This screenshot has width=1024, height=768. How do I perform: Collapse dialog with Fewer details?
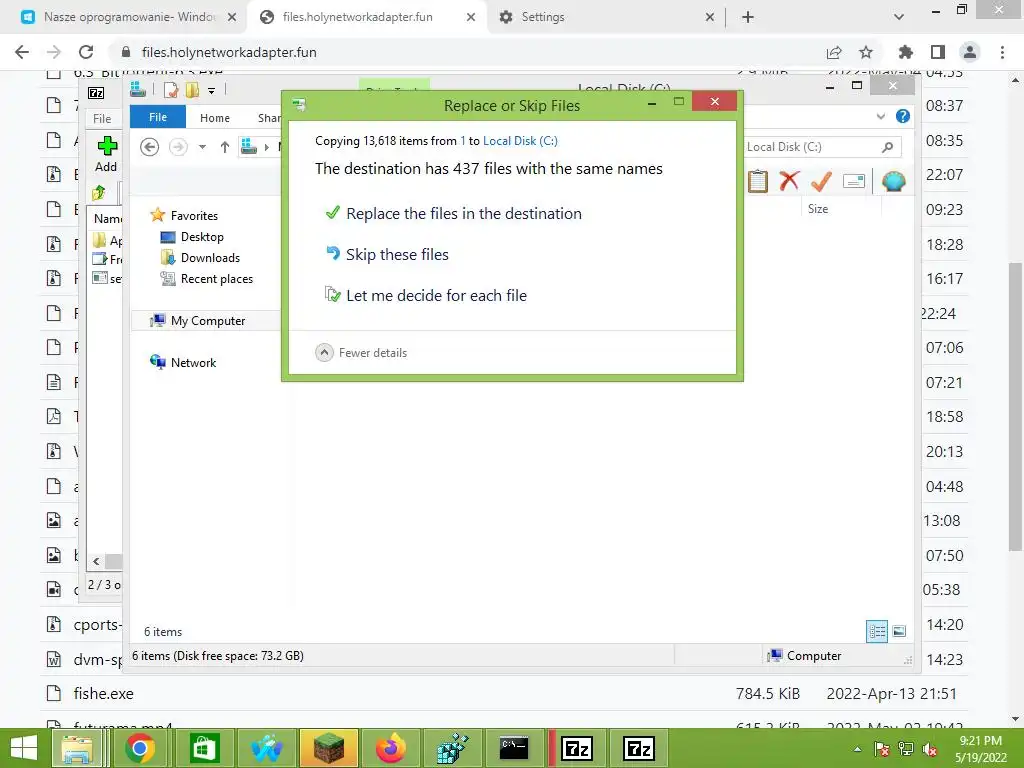coord(361,353)
